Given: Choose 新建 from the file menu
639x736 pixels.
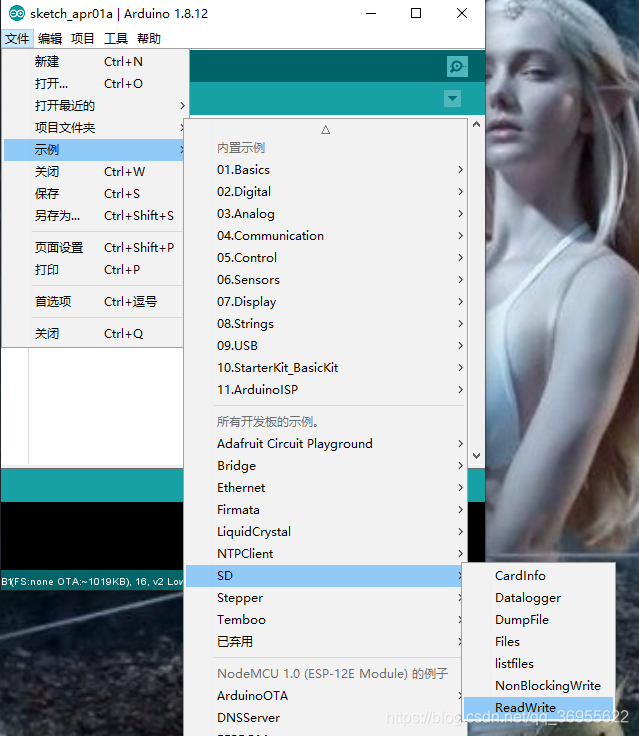Looking at the screenshot, I should (94, 61).
